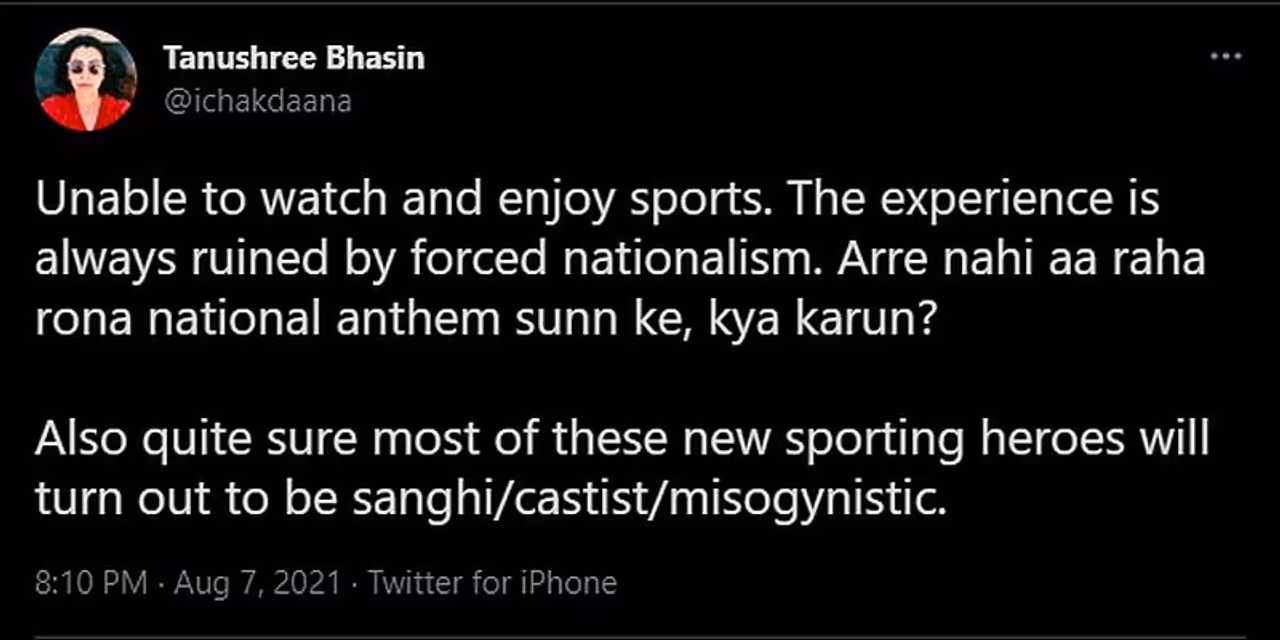Screen dimensions: 1280x640
Task: Visit the @ichakdaana handle profile
Action: coord(257,102)
